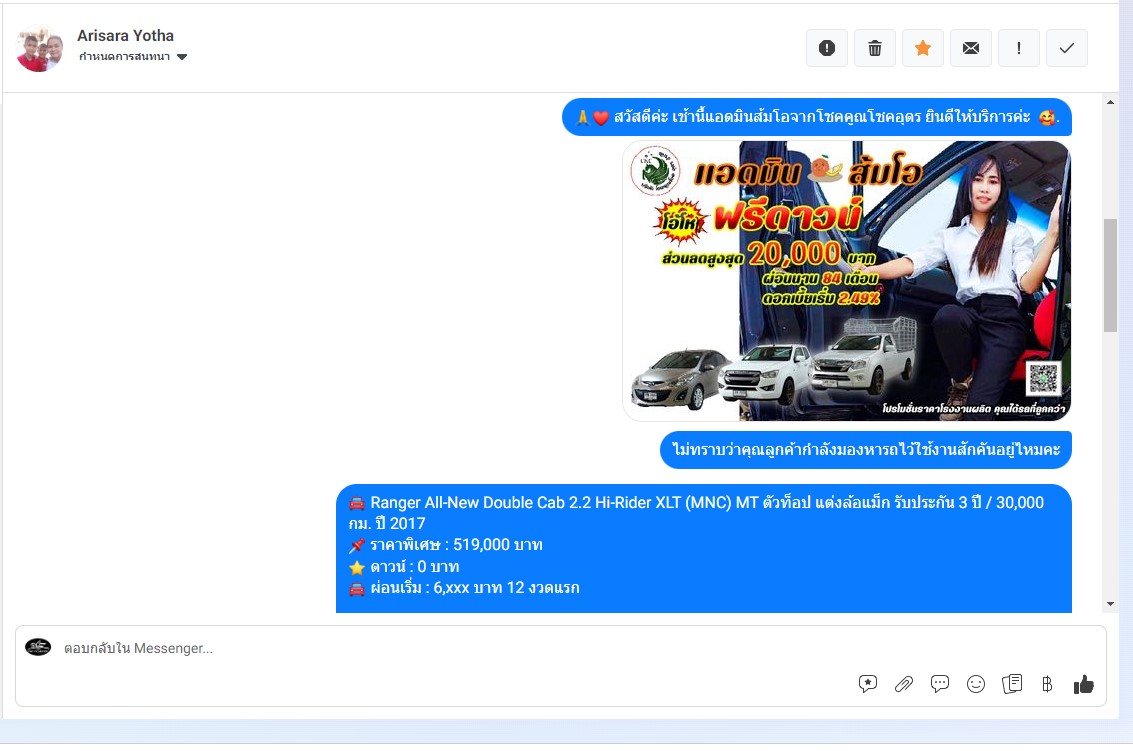Open Arisara Yotha's profile picture
1133x751 pixels.
40,48
